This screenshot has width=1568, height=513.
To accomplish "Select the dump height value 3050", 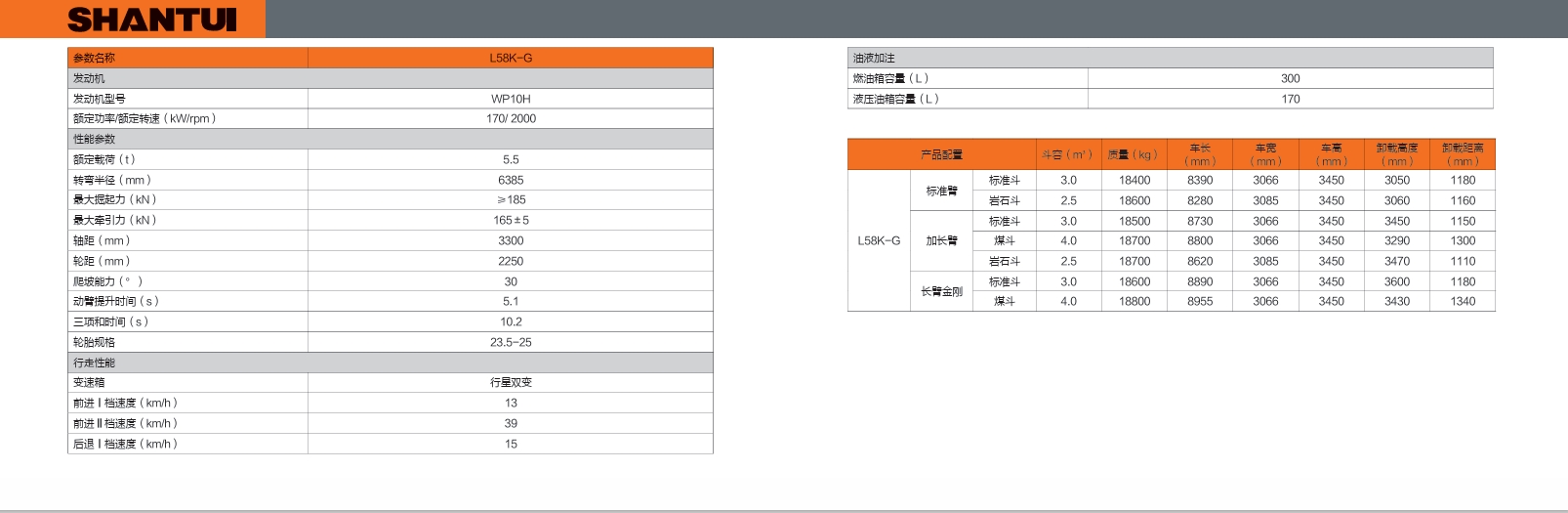I will 1397,180.
